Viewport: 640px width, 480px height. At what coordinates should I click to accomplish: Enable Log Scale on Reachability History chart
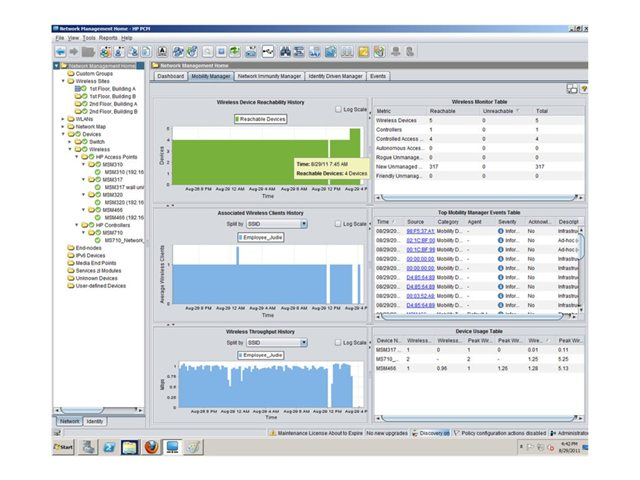[x=336, y=109]
